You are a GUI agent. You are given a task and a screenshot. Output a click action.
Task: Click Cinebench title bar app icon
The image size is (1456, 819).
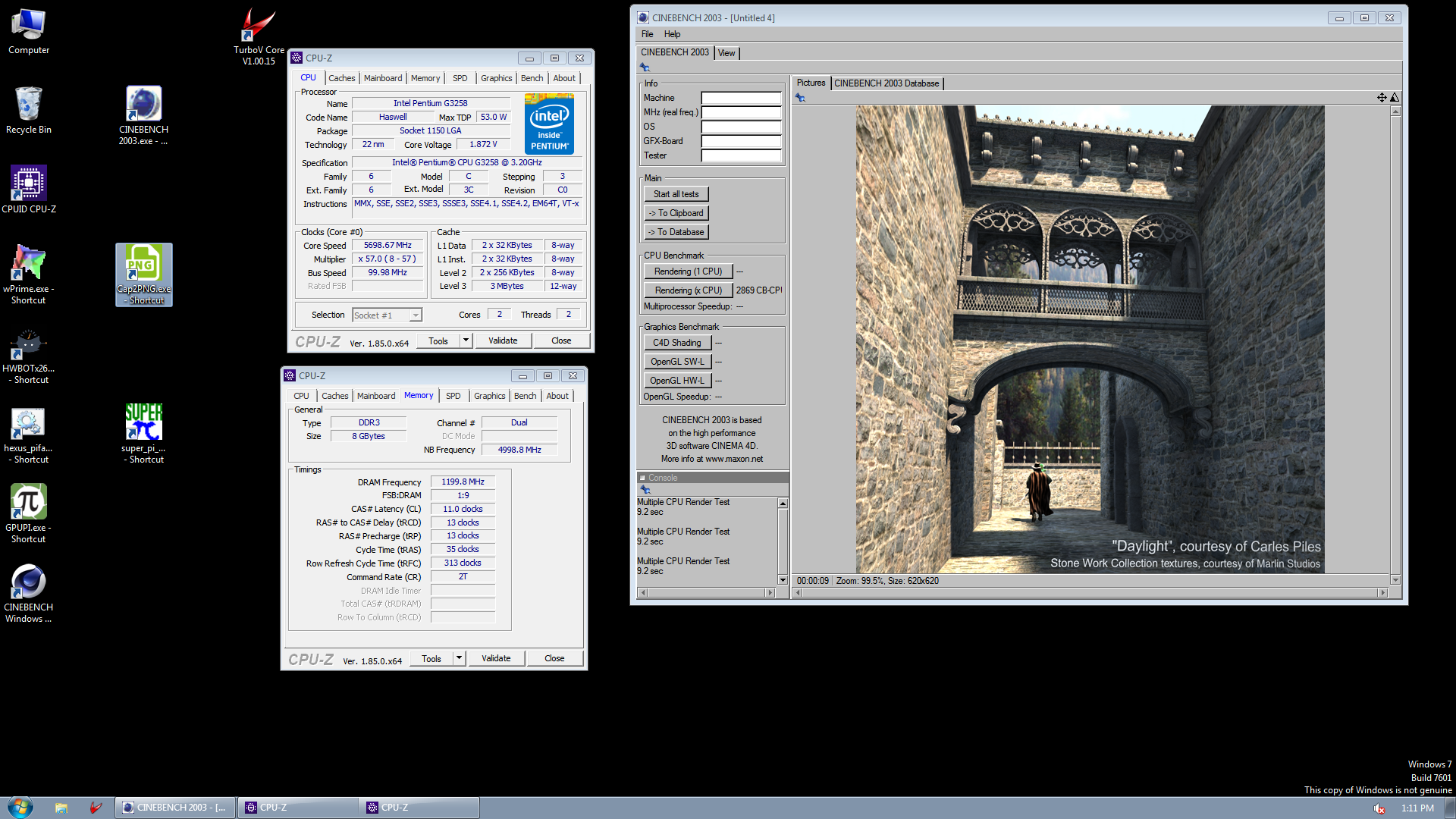[643, 17]
